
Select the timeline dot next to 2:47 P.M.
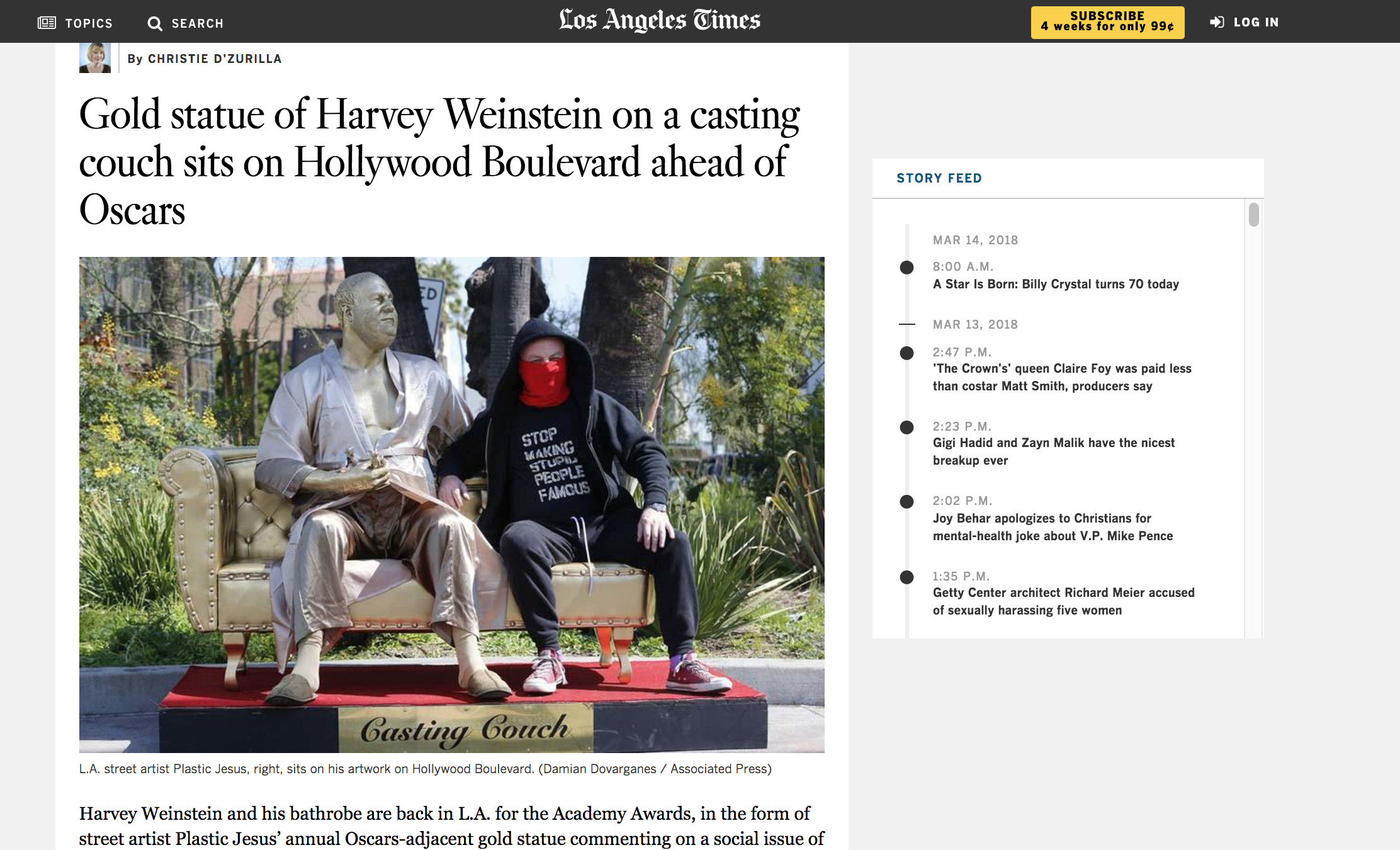906,354
